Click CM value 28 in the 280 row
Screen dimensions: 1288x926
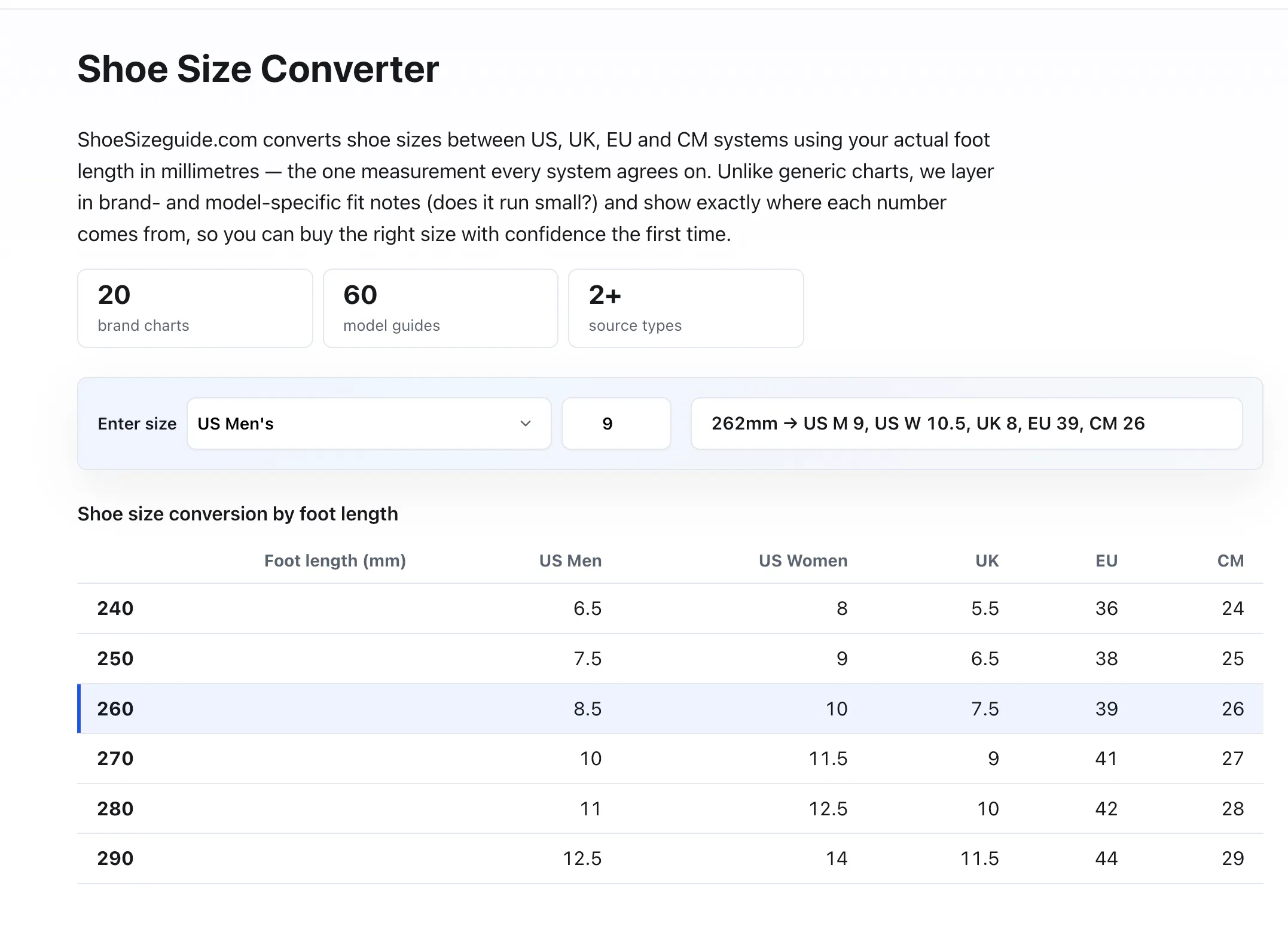click(1233, 809)
